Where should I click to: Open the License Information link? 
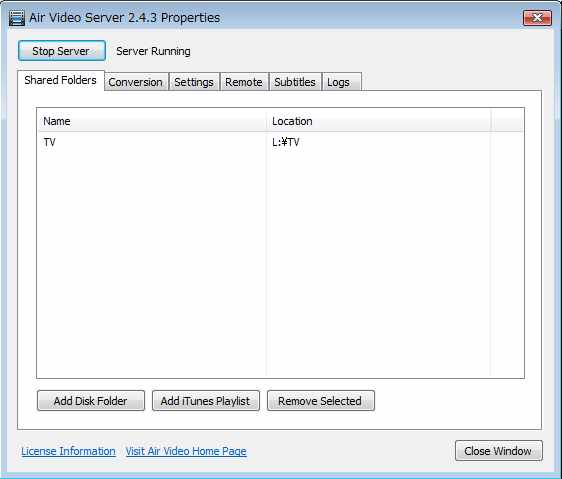click(x=68, y=451)
